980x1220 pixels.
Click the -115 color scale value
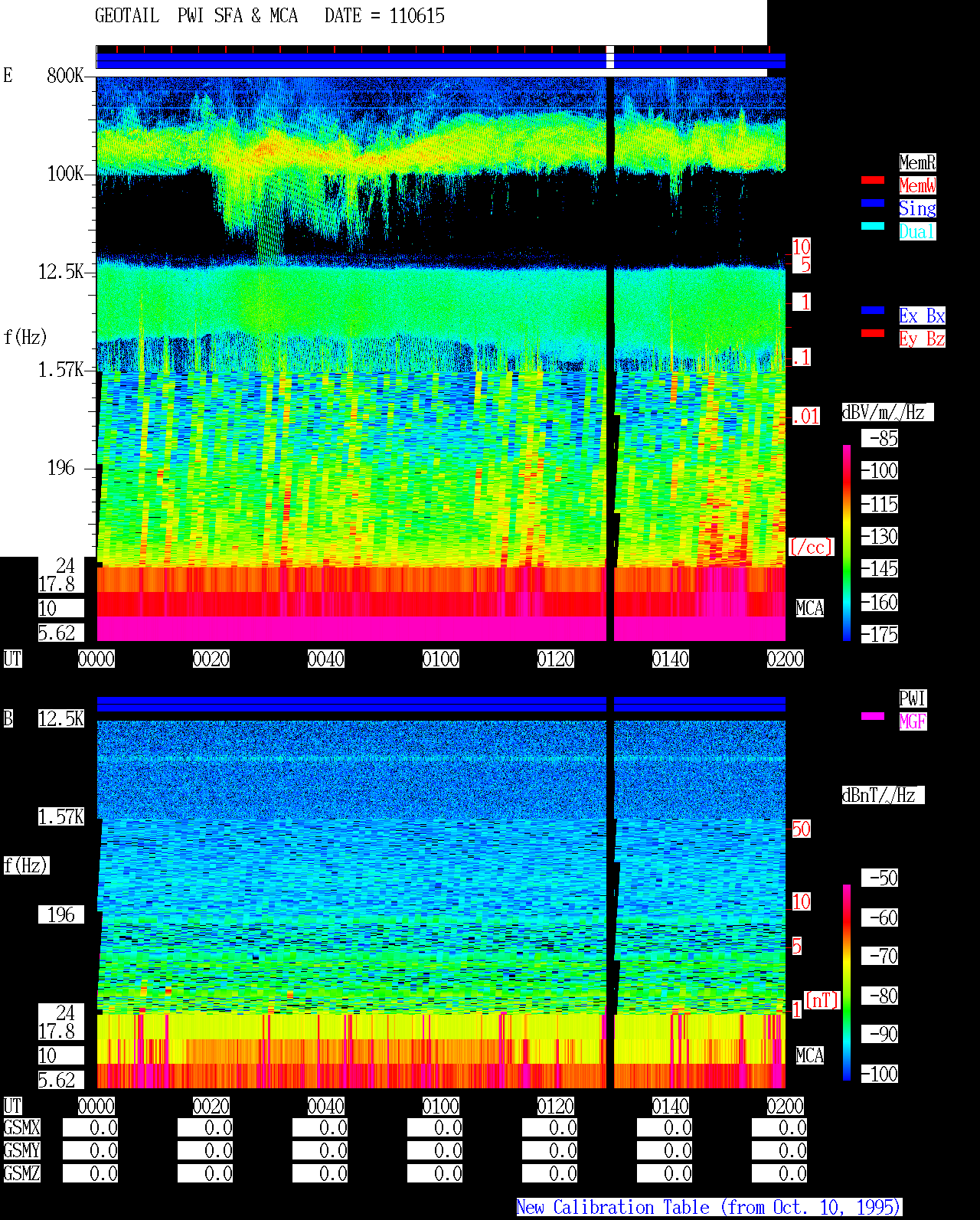(880, 504)
